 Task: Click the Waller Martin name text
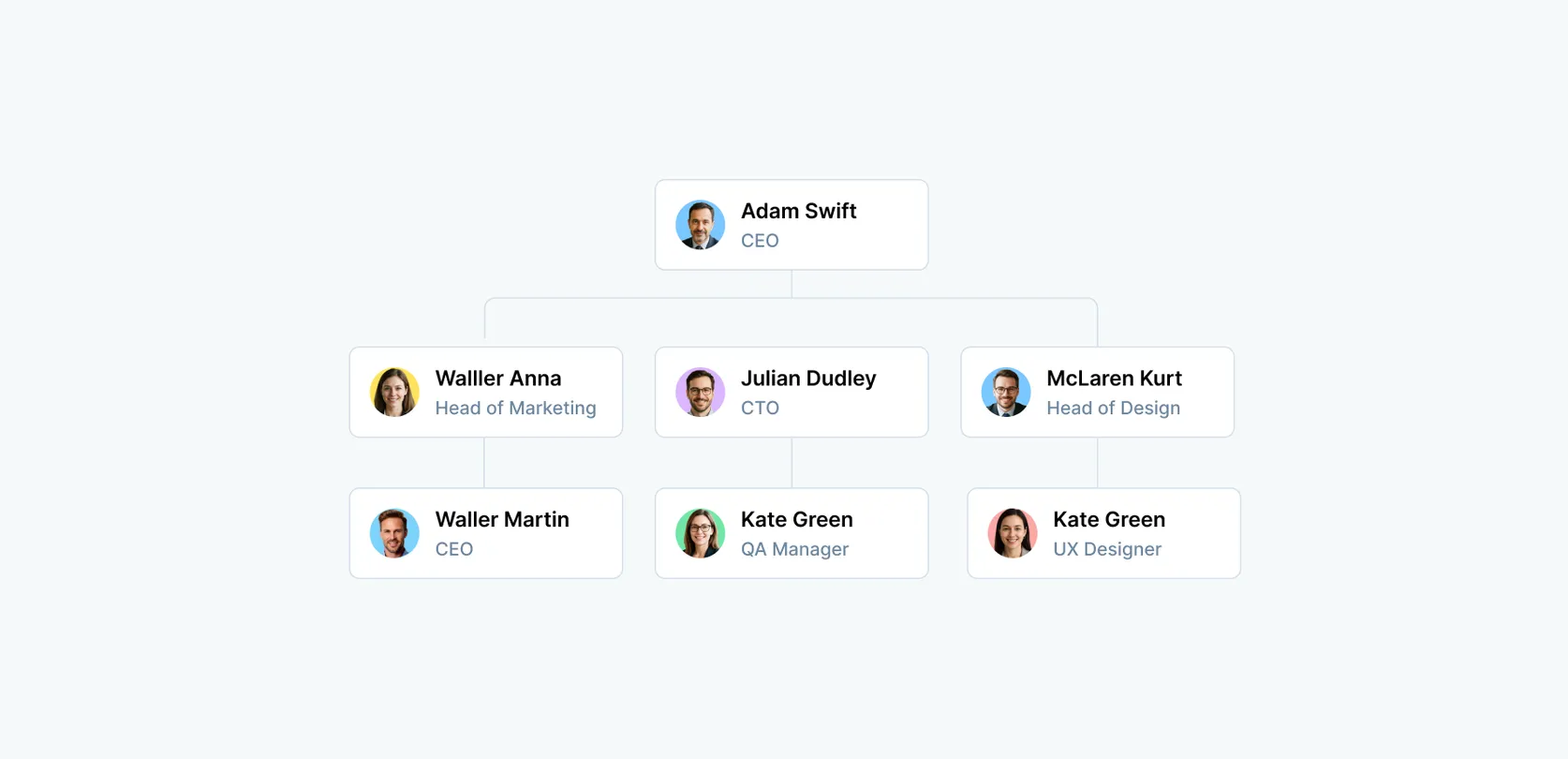502,520
